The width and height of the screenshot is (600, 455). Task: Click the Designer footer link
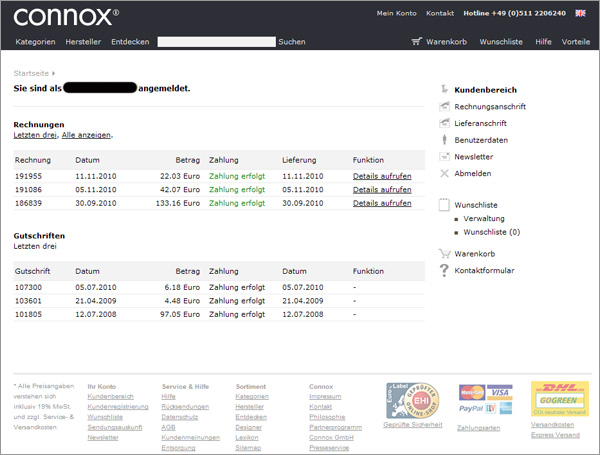pyautogui.click(x=249, y=427)
